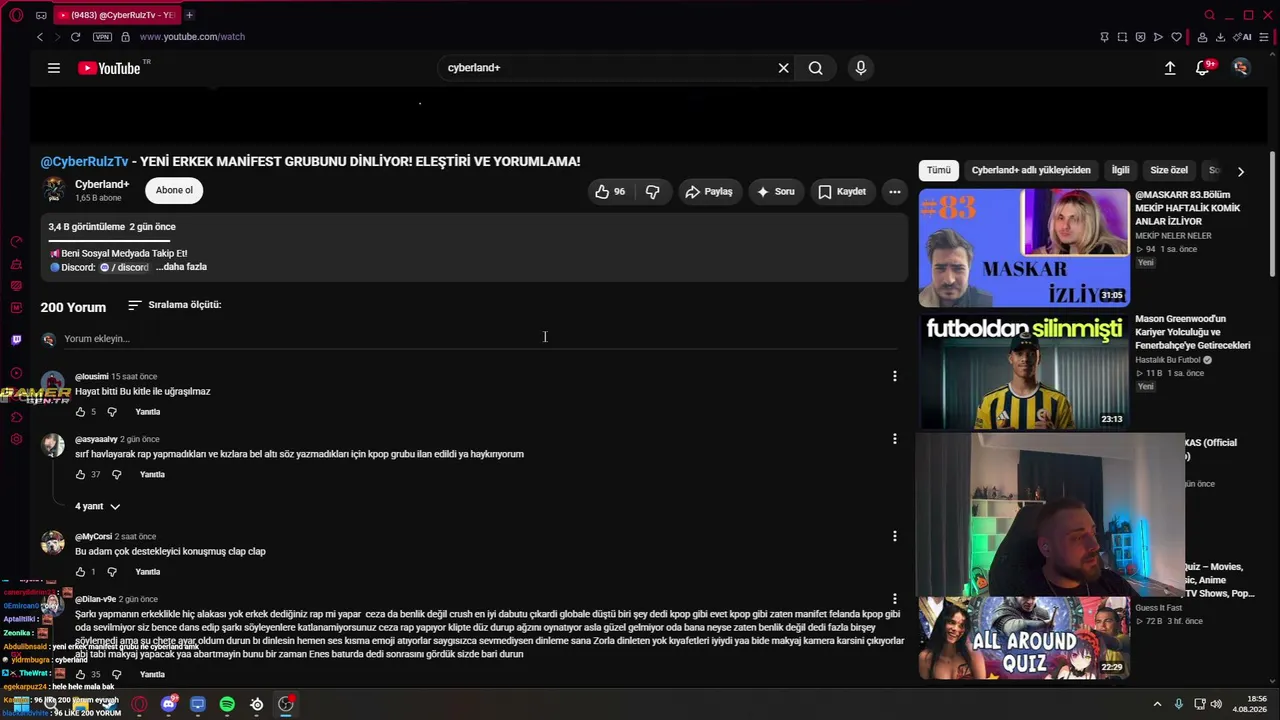Dislike the @lousimi comment
This screenshot has height=720, width=1280.
point(112,412)
